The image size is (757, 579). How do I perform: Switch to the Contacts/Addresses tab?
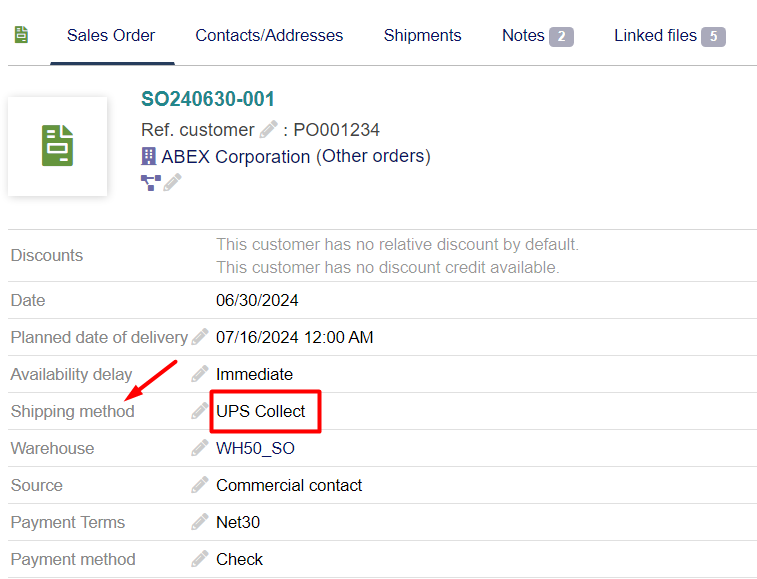(269, 35)
